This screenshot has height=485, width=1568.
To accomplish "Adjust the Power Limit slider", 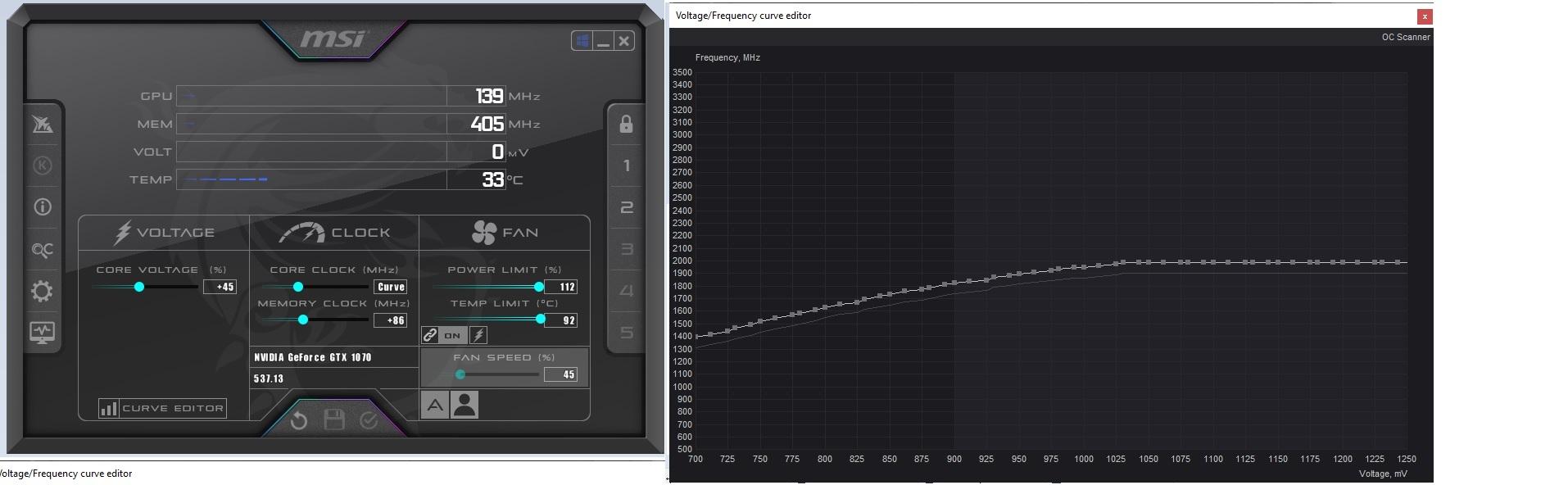I will (538, 287).
